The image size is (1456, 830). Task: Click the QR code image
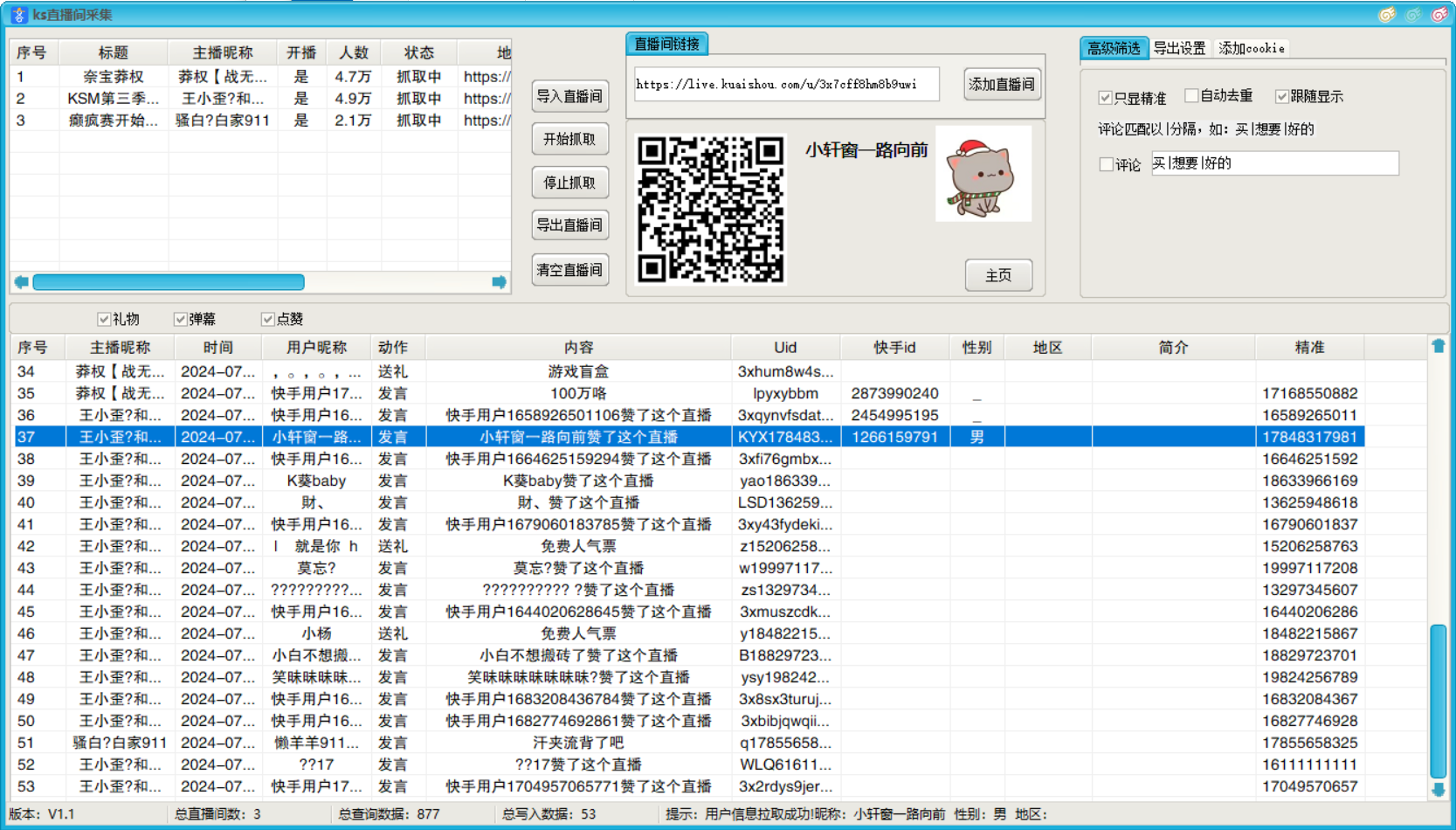(x=710, y=210)
